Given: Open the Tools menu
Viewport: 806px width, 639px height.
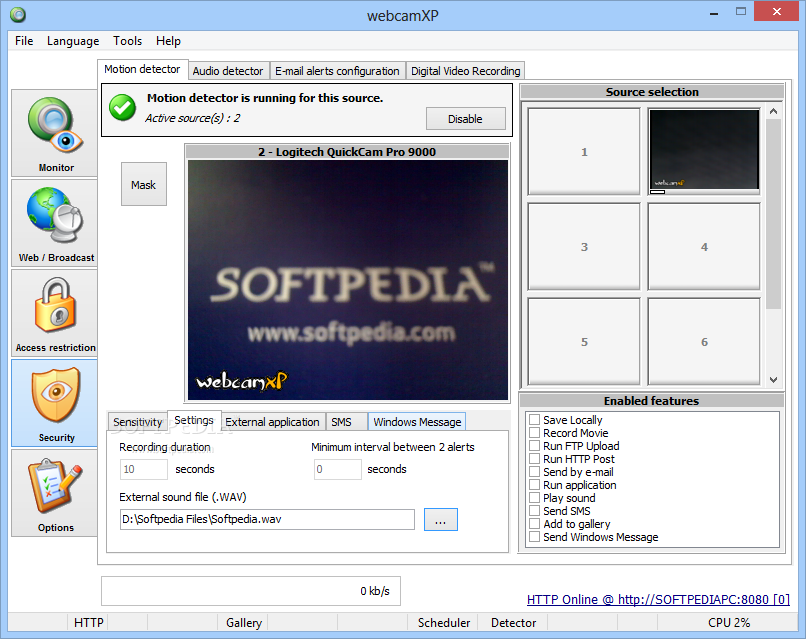Looking at the screenshot, I should click(x=127, y=41).
